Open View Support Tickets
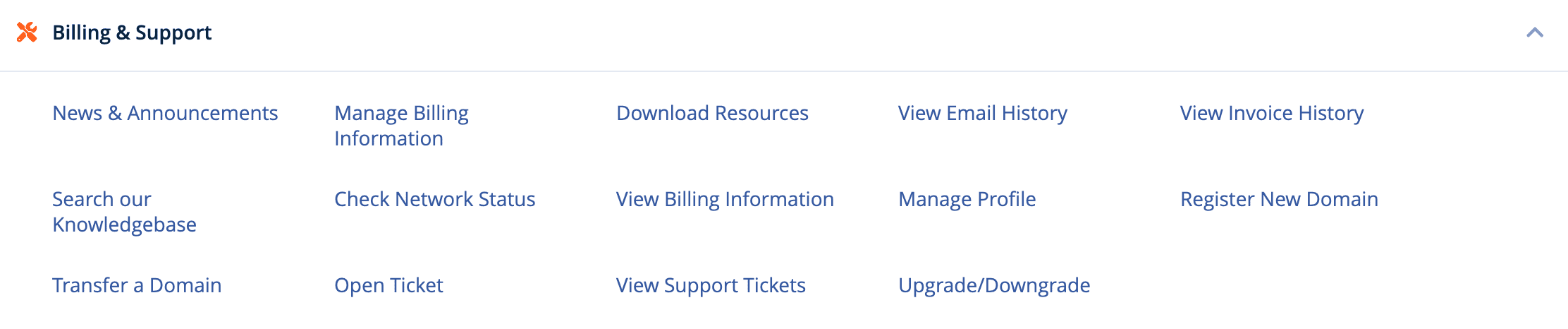1568x329 pixels. tap(711, 285)
